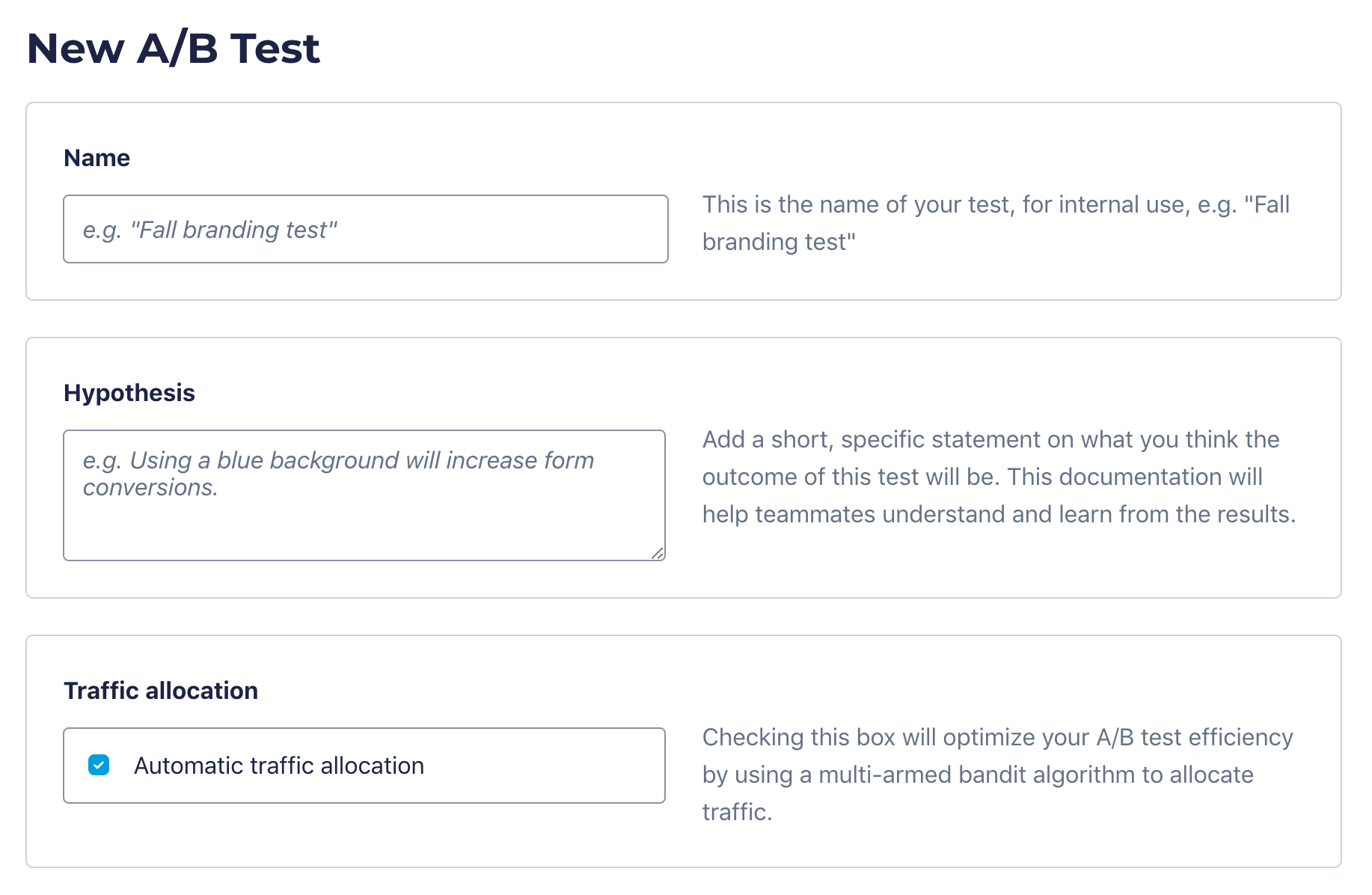The height and width of the screenshot is (895, 1372).
Task: Click the Hypothesis help text paragraph
Action: (998, 477)
